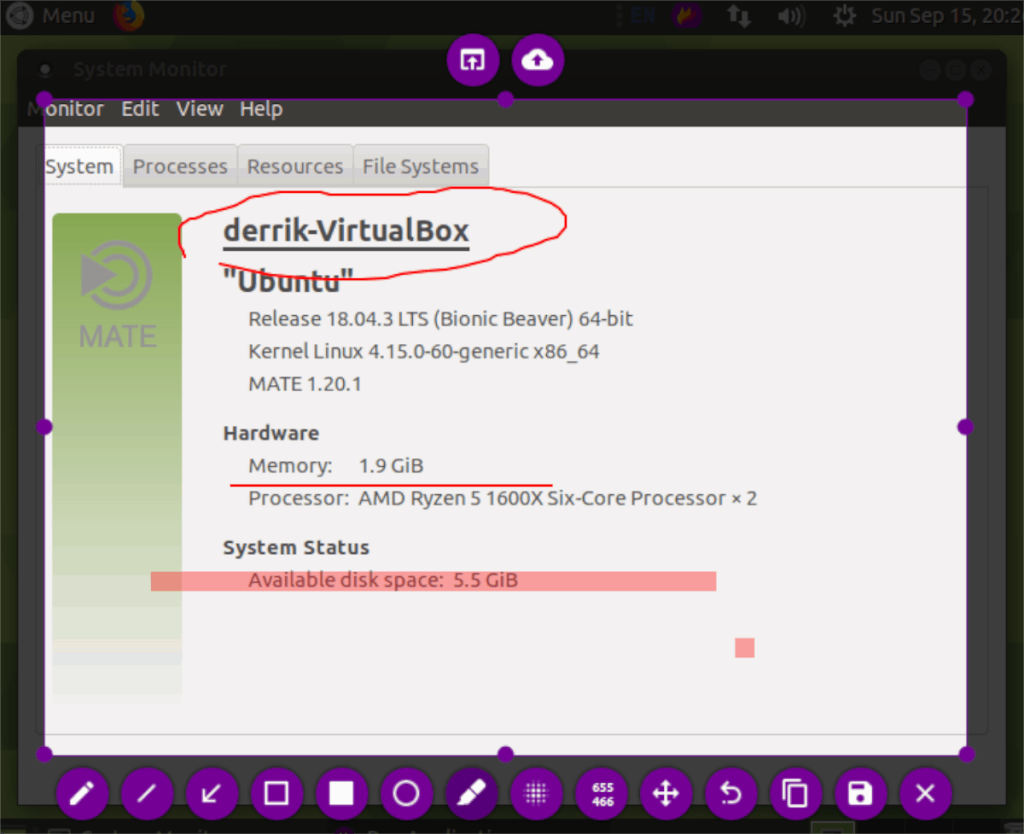The width and height of the screenshot is (1024, 834).
Task: Click the bottom-right selection resize handle
Action: [966, 753]
